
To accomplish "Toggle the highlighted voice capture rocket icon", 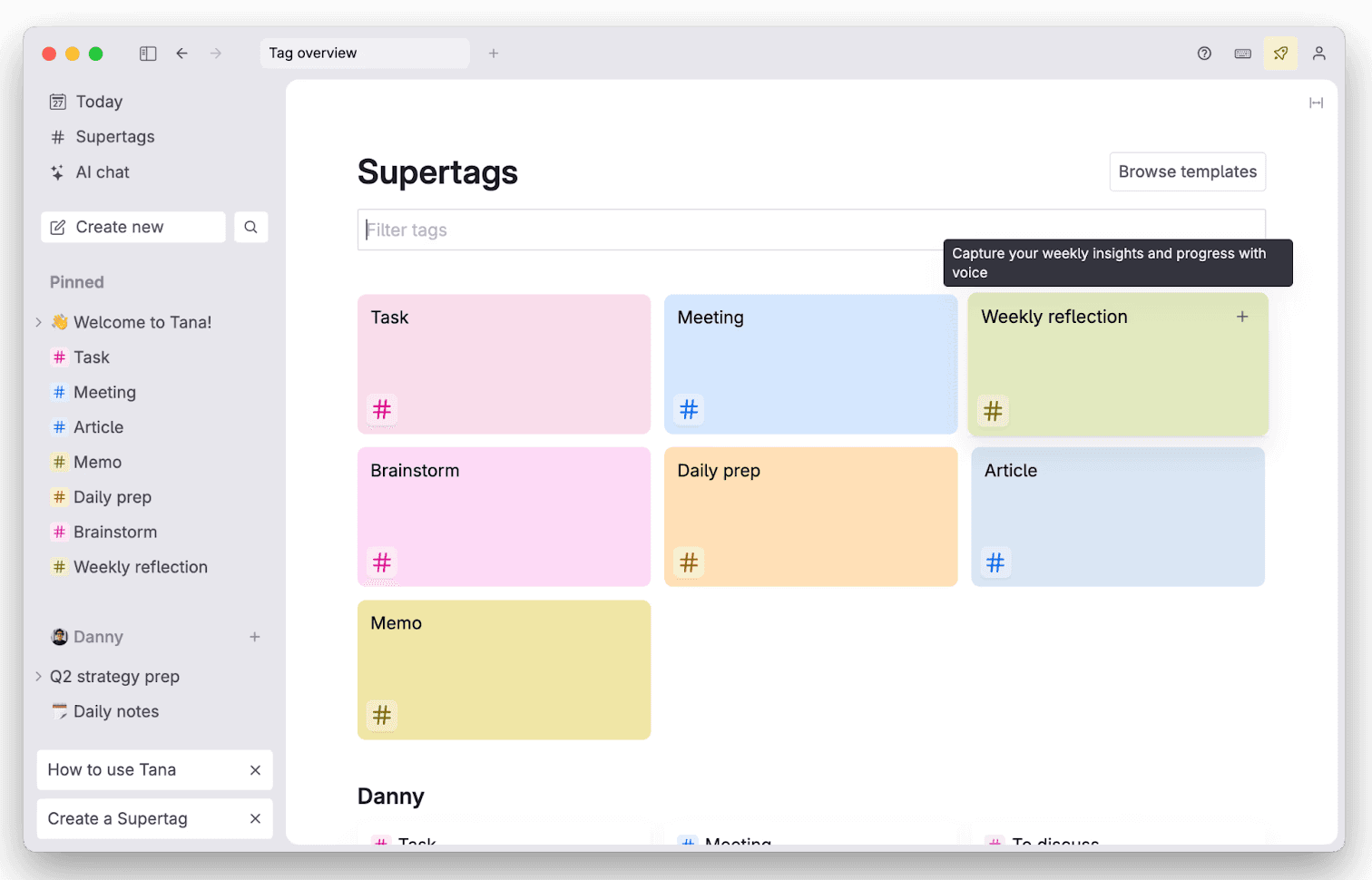I will [1280, 54].
